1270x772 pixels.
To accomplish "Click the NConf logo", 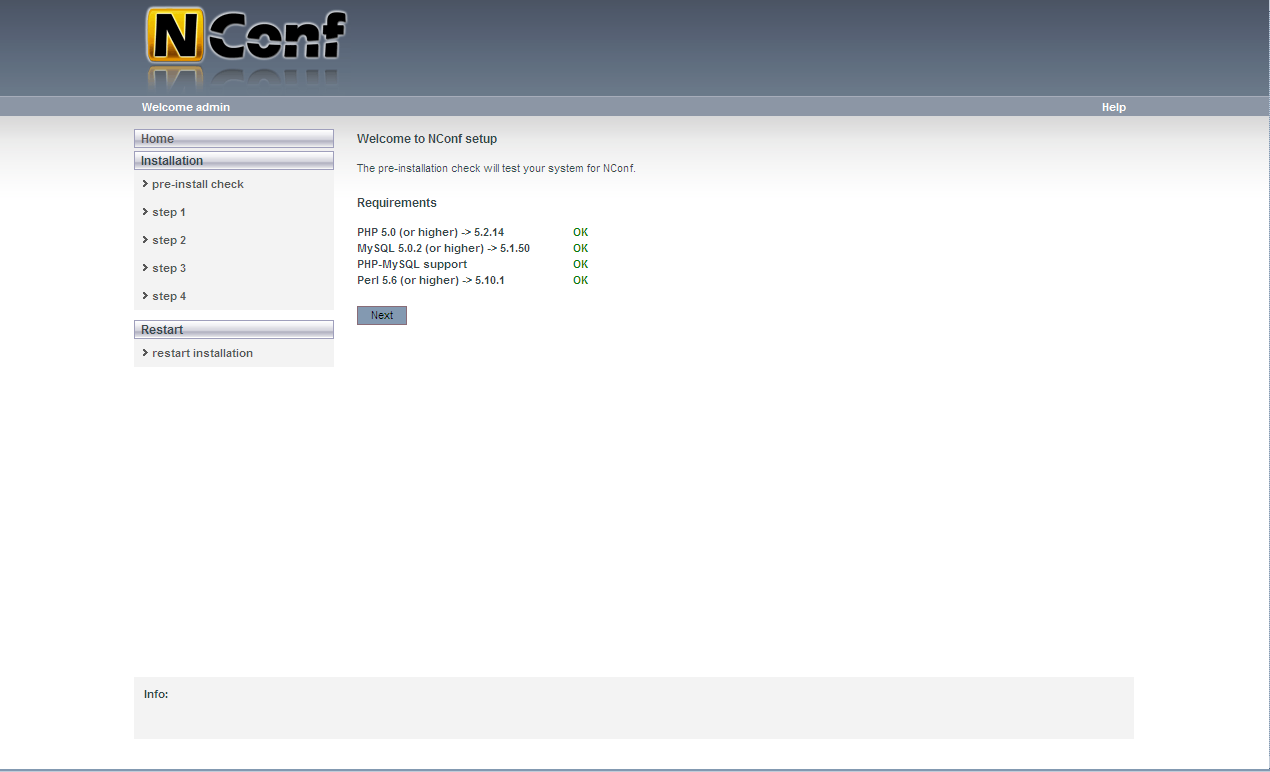I will [x=246, y=49].
